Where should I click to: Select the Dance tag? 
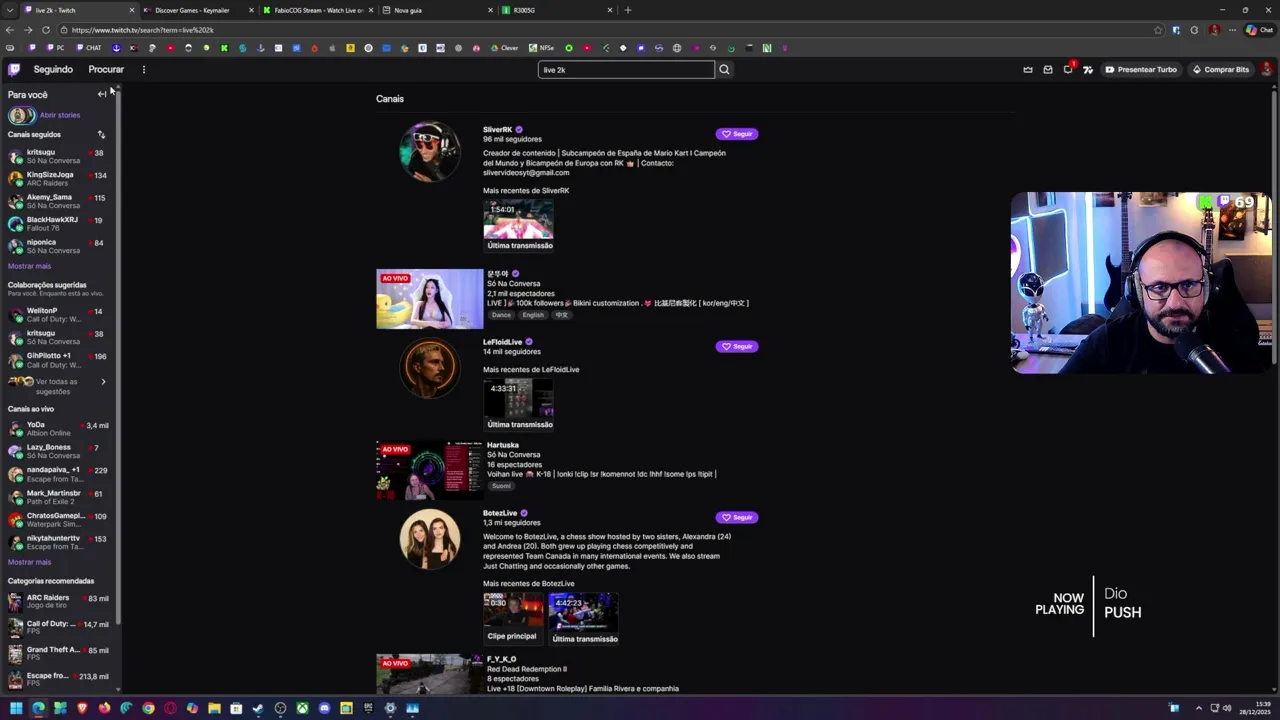pyautogui.click(x=501, y=315)
